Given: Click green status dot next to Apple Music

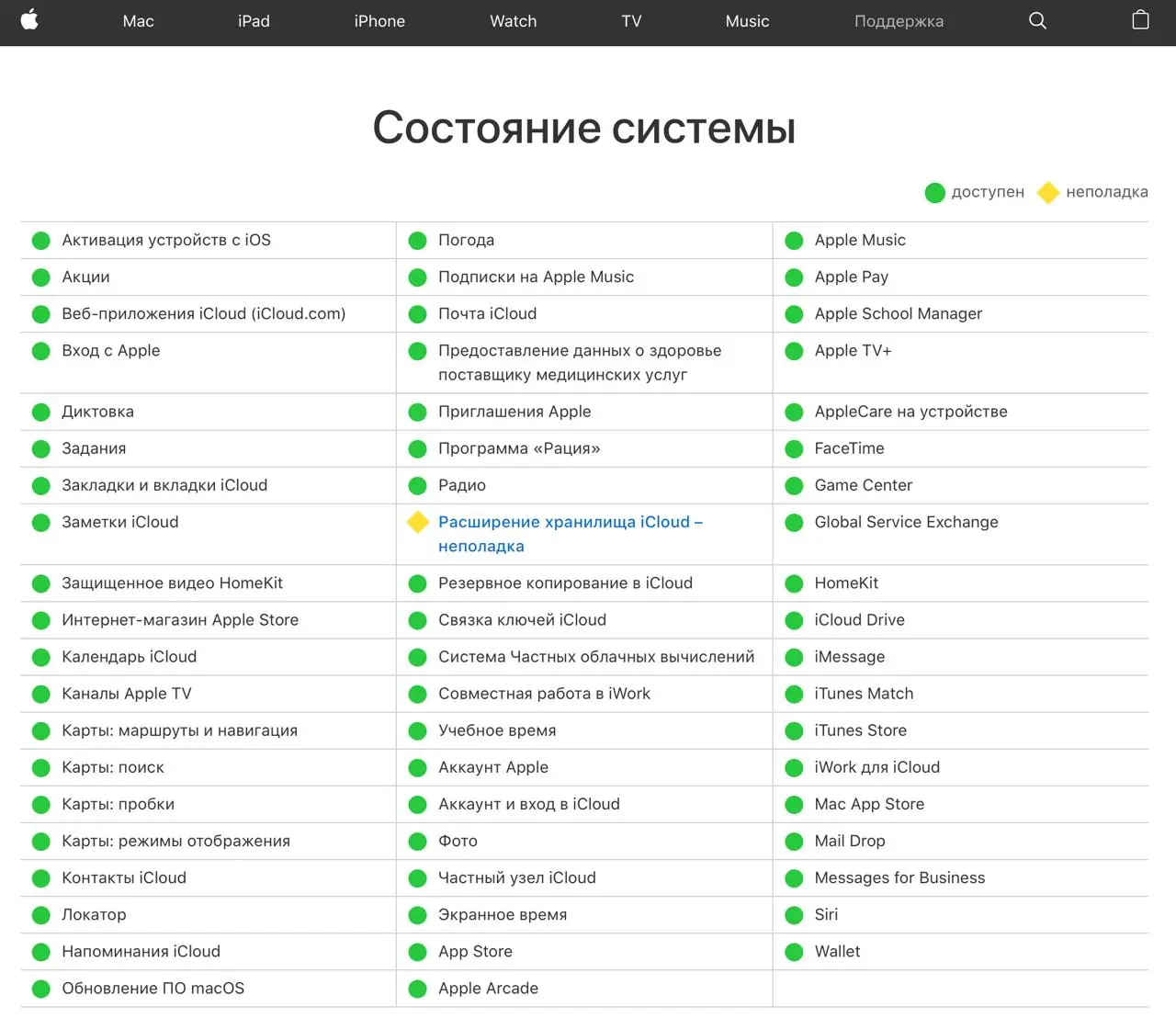Looking at the screenshot, I should (794, 241).
